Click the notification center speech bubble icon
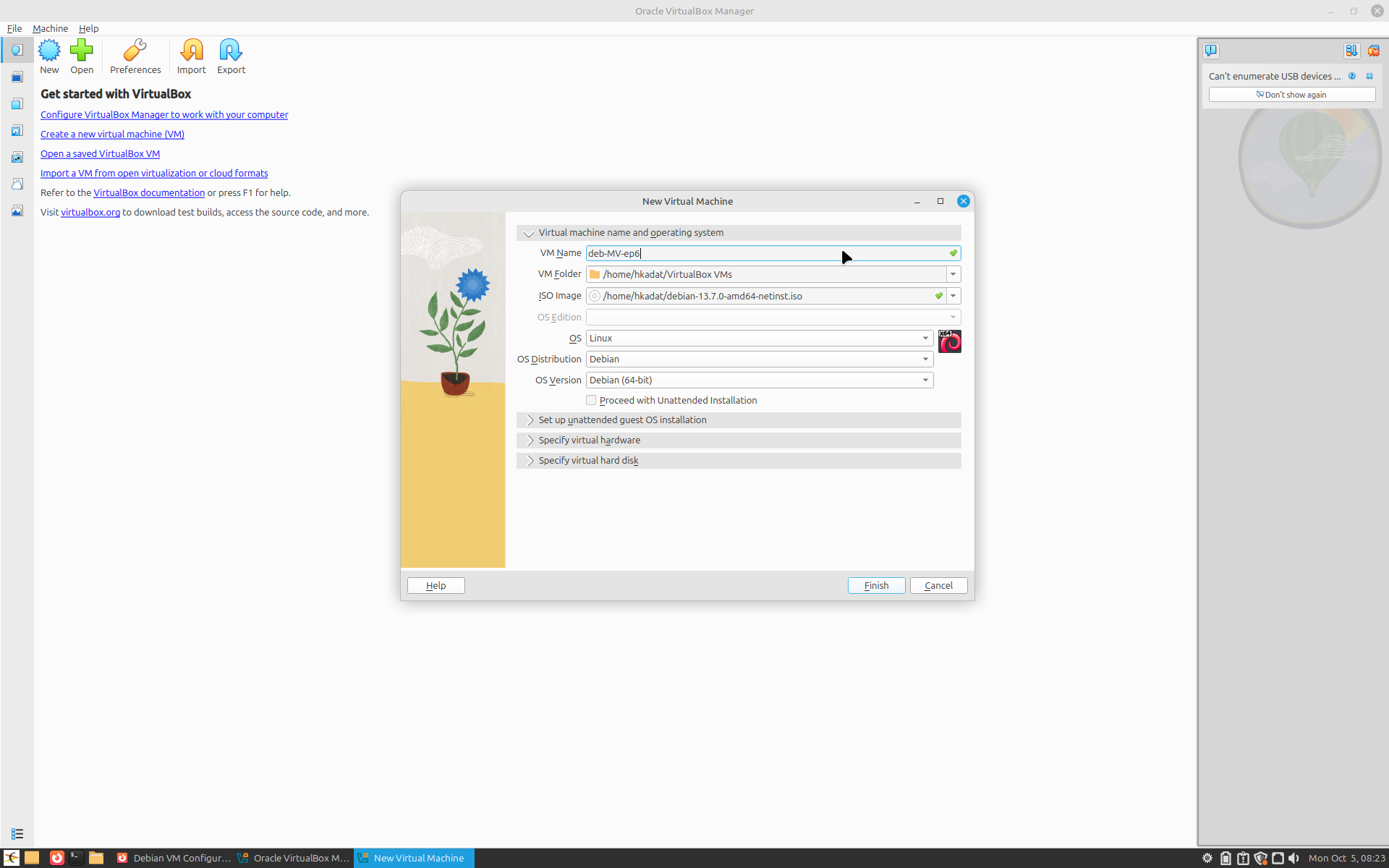The height and width of the screenshot is (868, 1389). coord(1211,51)
